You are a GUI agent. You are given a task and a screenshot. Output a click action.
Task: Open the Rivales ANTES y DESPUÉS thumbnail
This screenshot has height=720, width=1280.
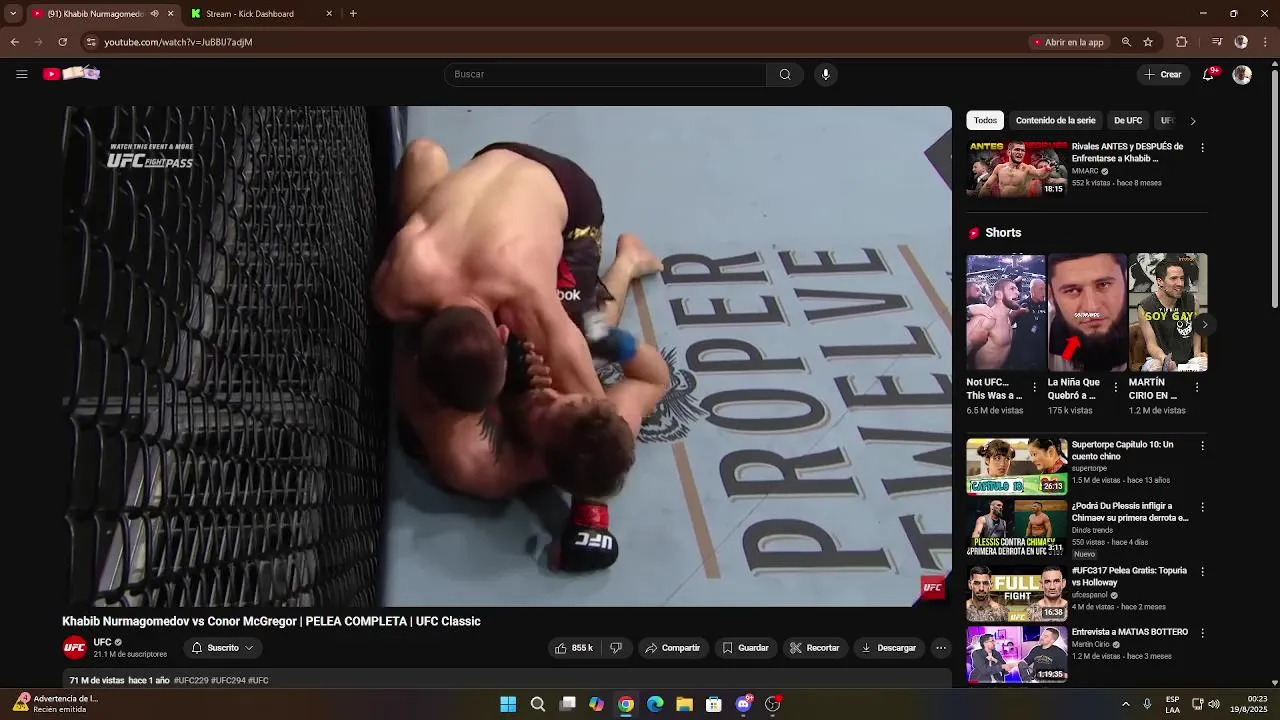point(1016,168)
